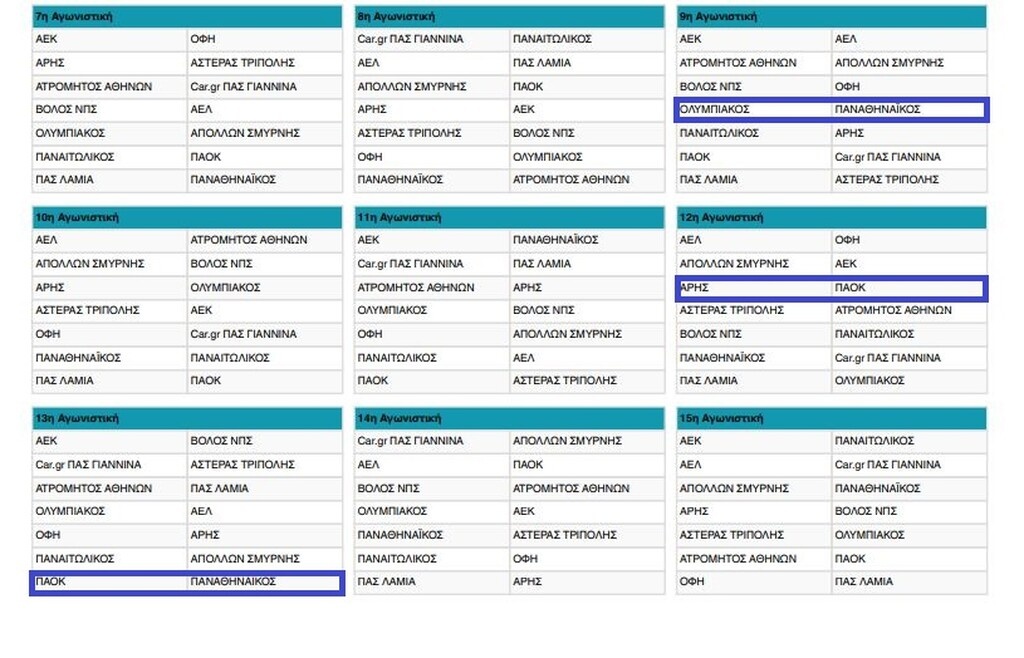
Task: Select the 13η Αγωνιστική header bar
Action: [187, 418]
